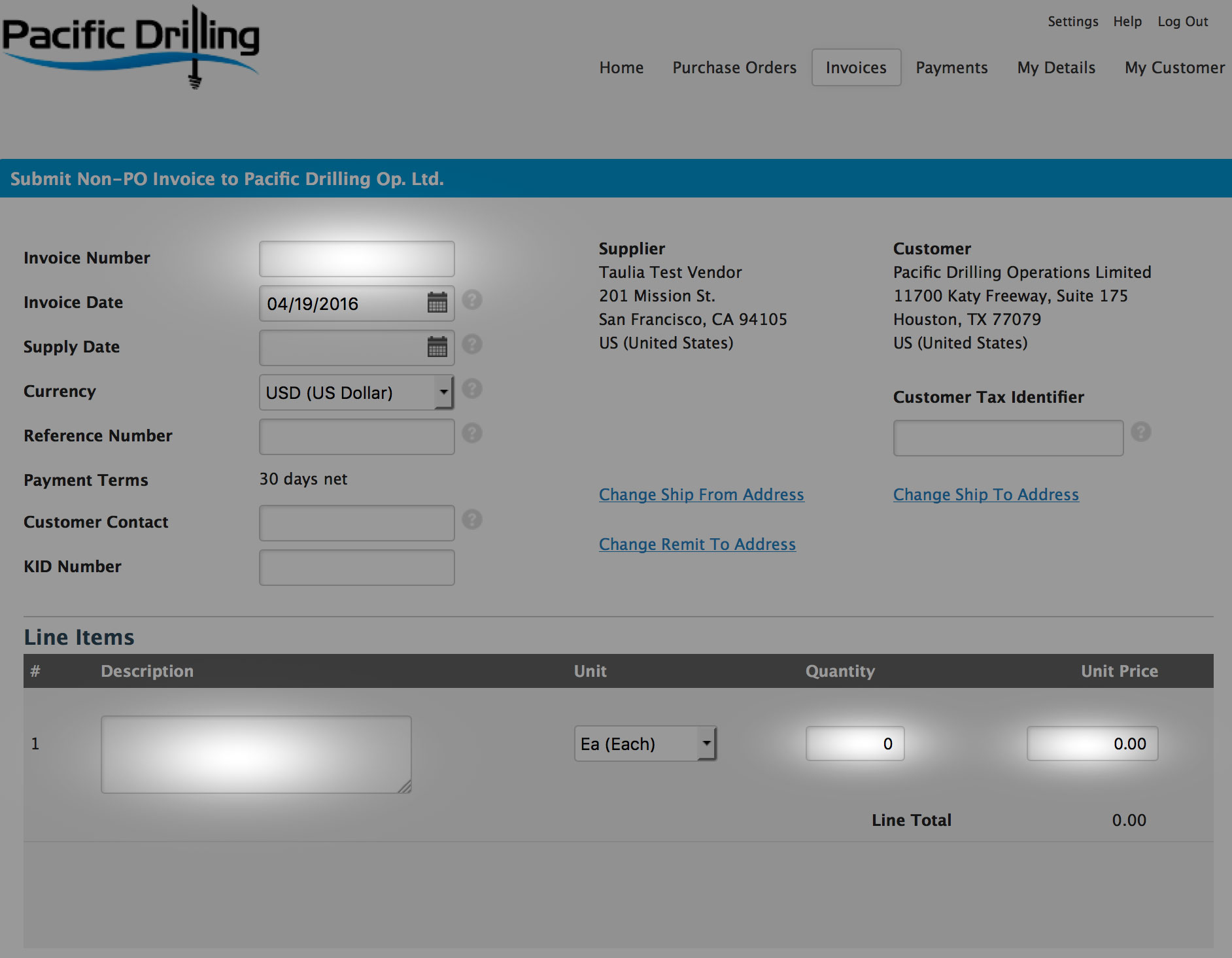Open the My Customer tab
This screenshot has width=1232, height=958.
point(1175,67)
